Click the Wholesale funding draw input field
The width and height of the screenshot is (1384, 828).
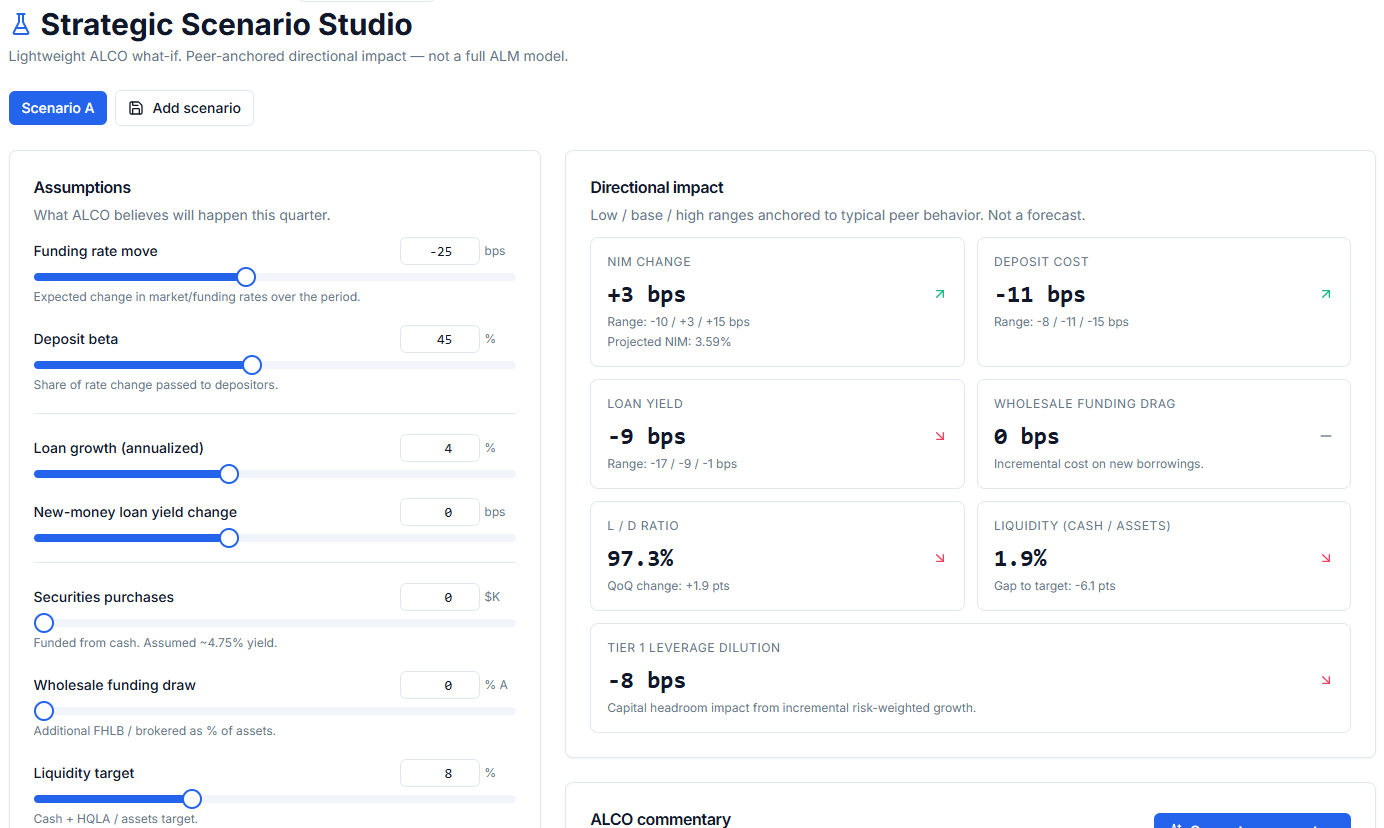pyautogui.click(x=439, y=685)
